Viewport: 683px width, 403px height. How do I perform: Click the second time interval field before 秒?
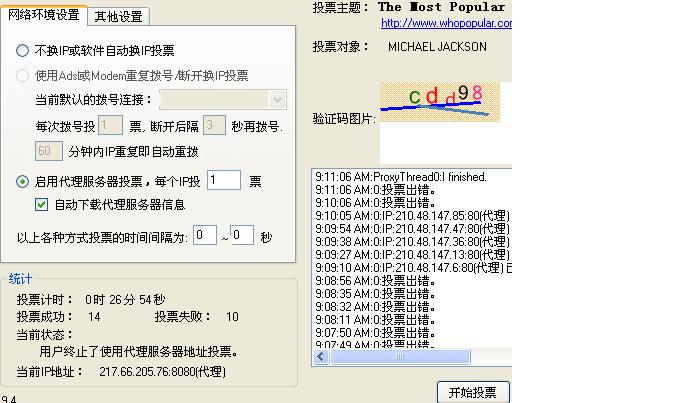tap(242, 236)
